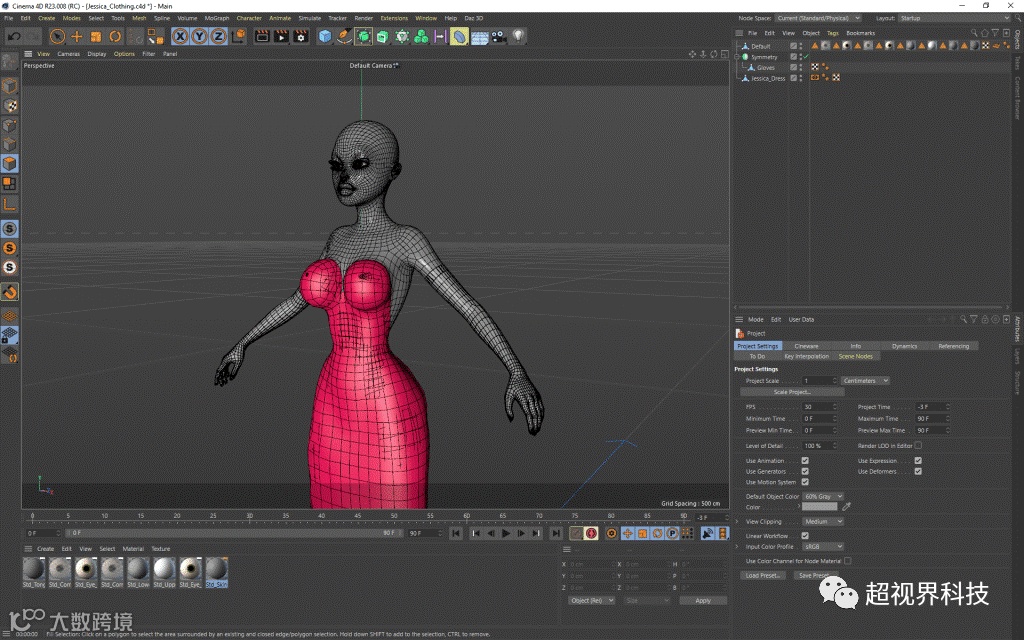Open the Default Object Color dropdown

(x=824, y=497)
